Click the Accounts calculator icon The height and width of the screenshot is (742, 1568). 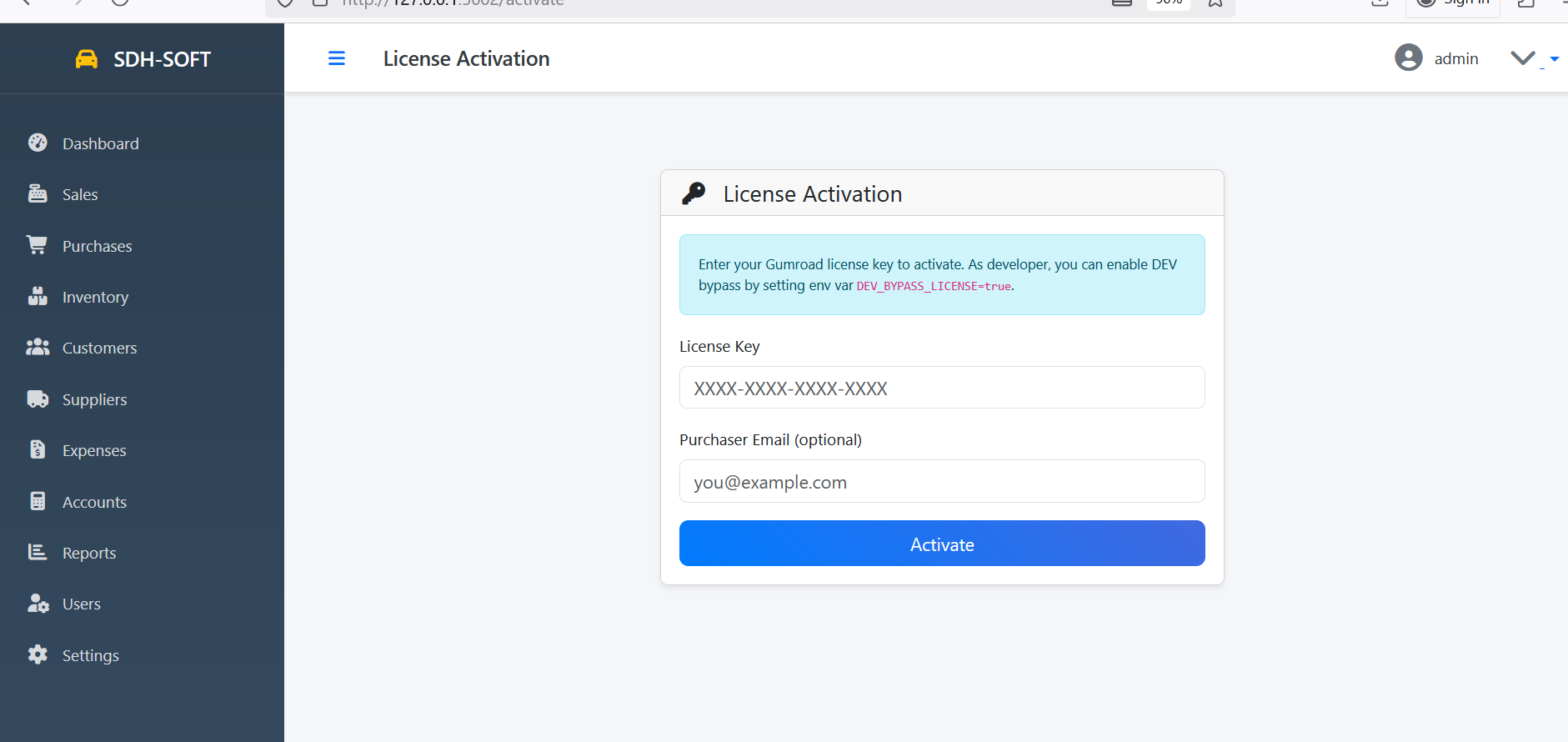point(38,501)
